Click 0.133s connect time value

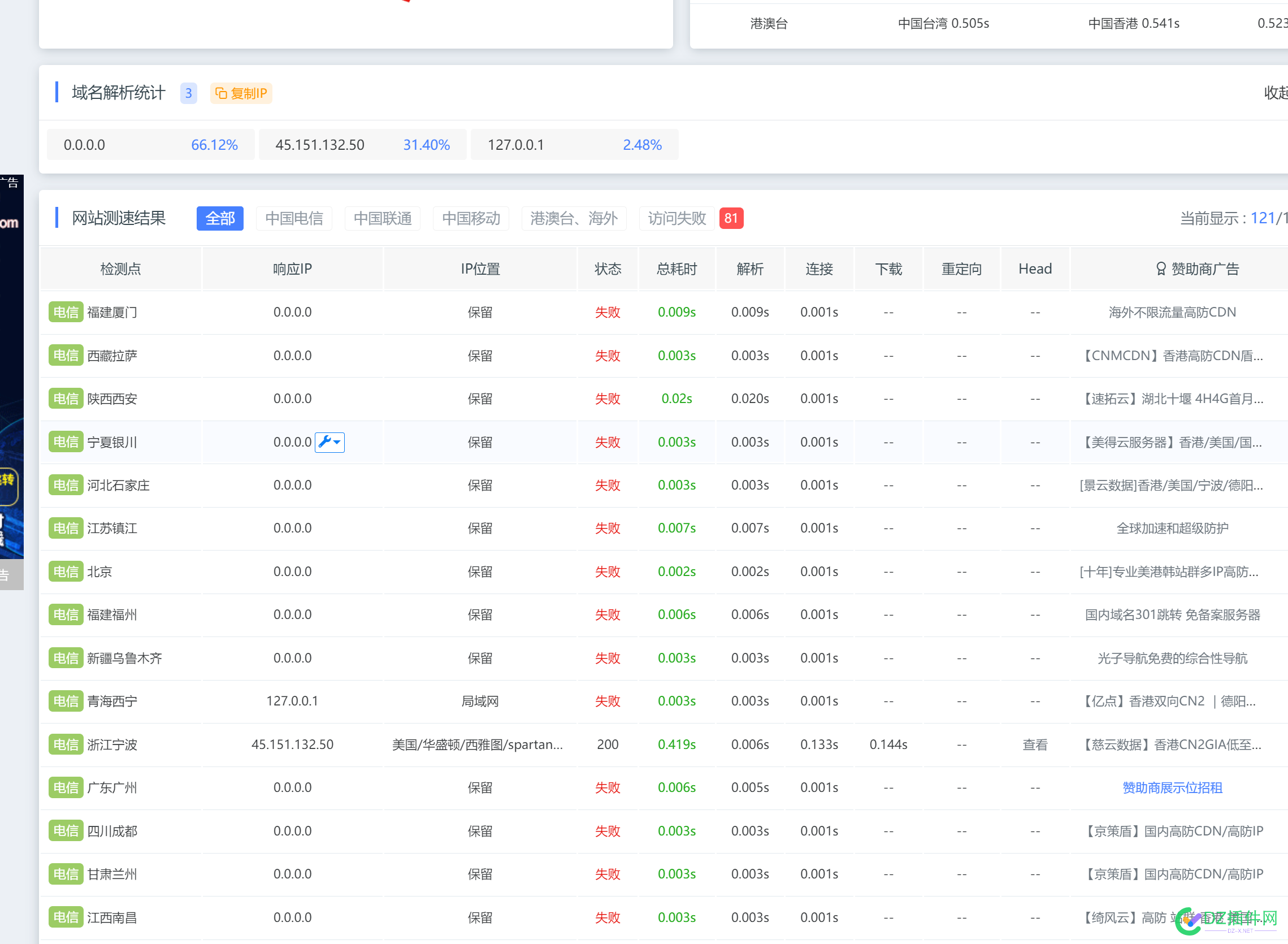[x=819, y=744]
